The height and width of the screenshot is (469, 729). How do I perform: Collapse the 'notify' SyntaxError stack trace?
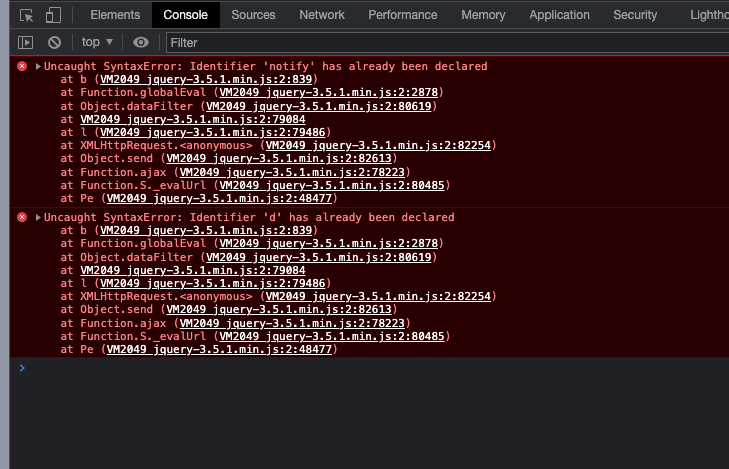[x=38, y=66]
